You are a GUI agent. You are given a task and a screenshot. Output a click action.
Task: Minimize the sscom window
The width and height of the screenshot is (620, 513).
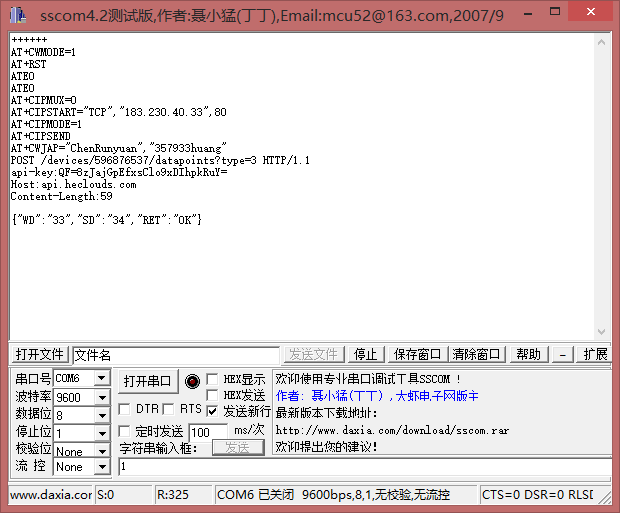[528, 14]
